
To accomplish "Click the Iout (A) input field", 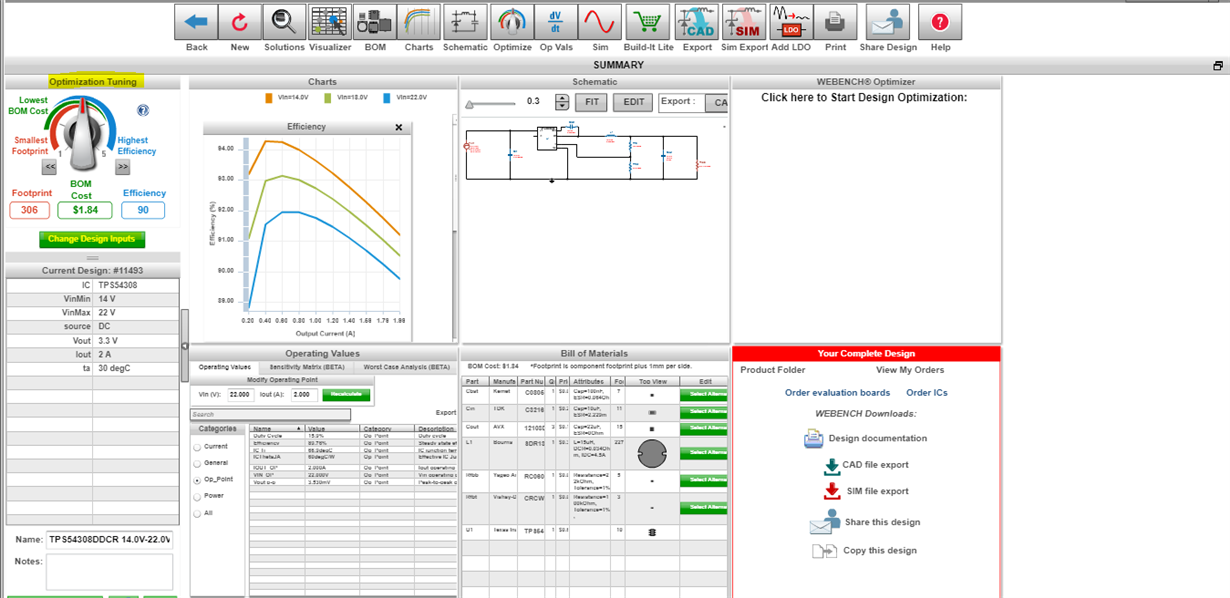I will tap(304, 395).
